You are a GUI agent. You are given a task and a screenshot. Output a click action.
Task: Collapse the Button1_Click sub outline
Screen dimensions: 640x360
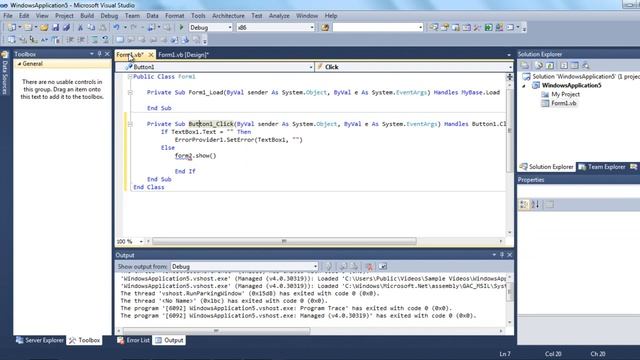[130, 124]
